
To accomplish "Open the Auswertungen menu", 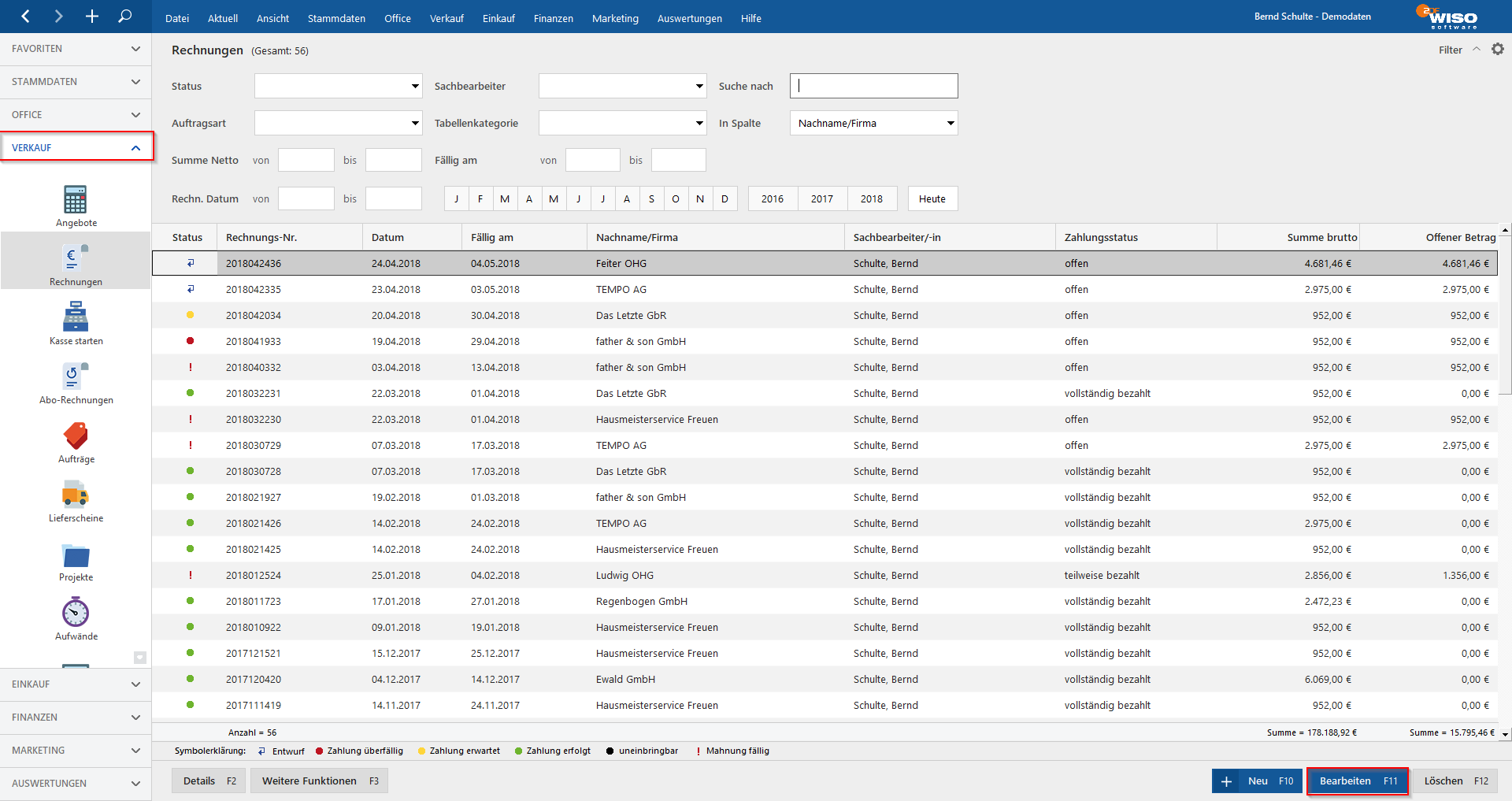I will pos(689,18).
